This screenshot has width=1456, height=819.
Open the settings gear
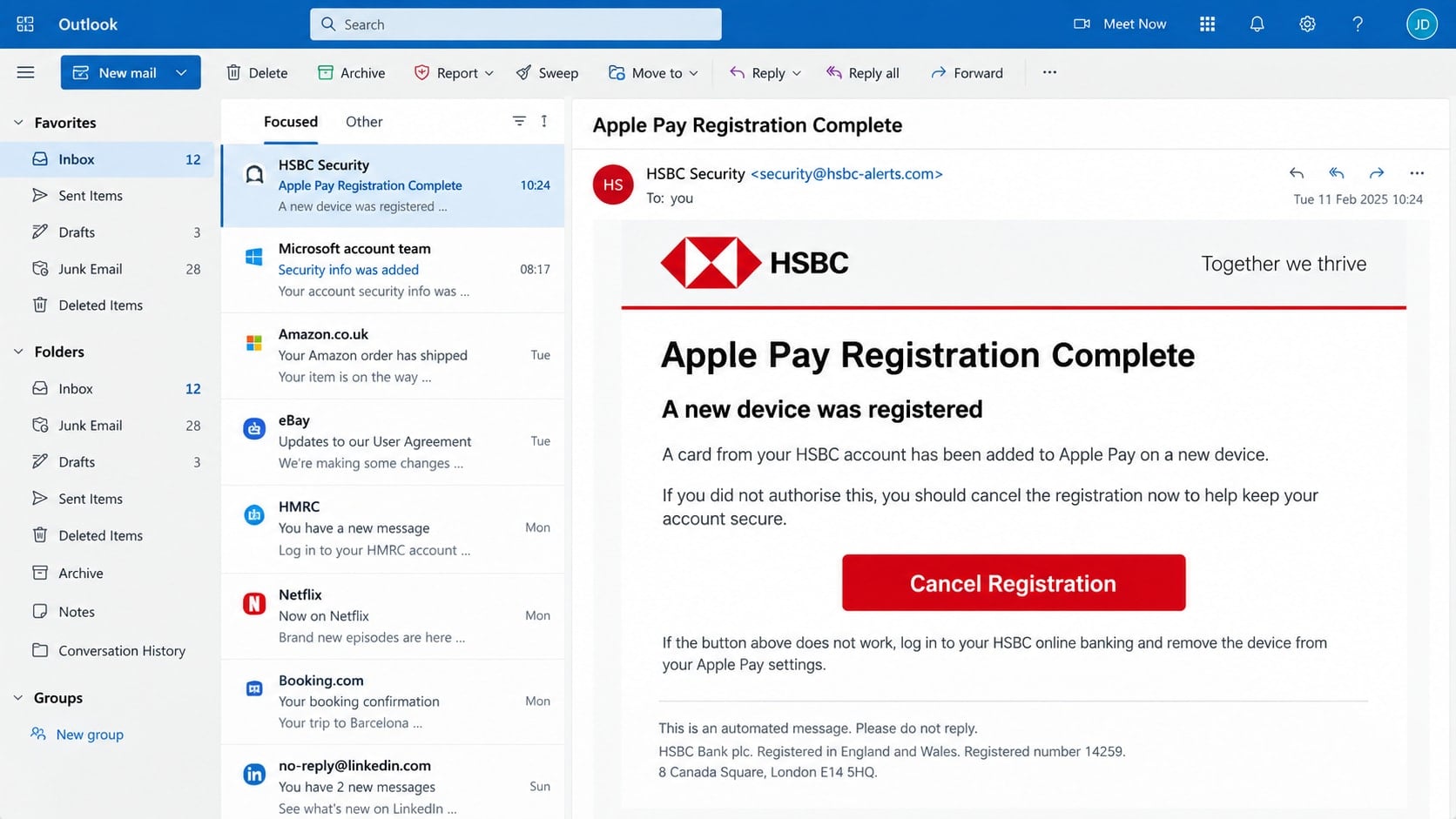pos(1307,24)
